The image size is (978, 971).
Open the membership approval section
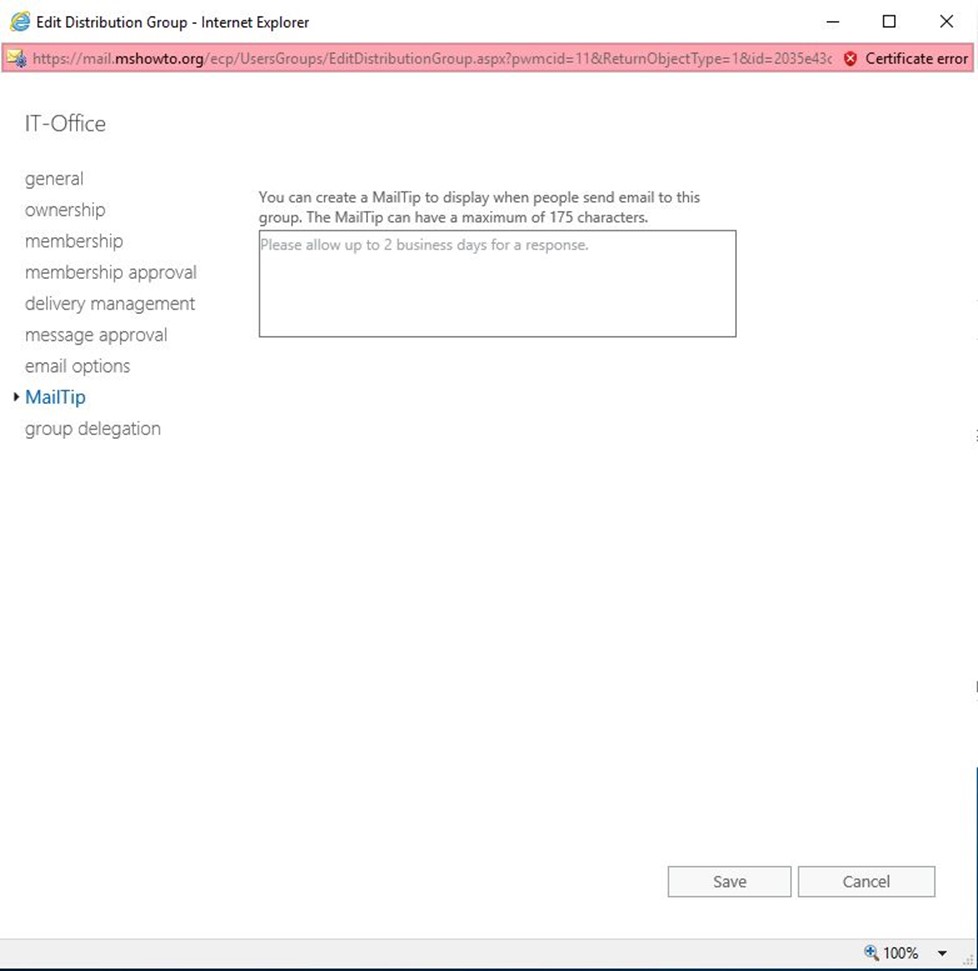(x=110, y=273)
